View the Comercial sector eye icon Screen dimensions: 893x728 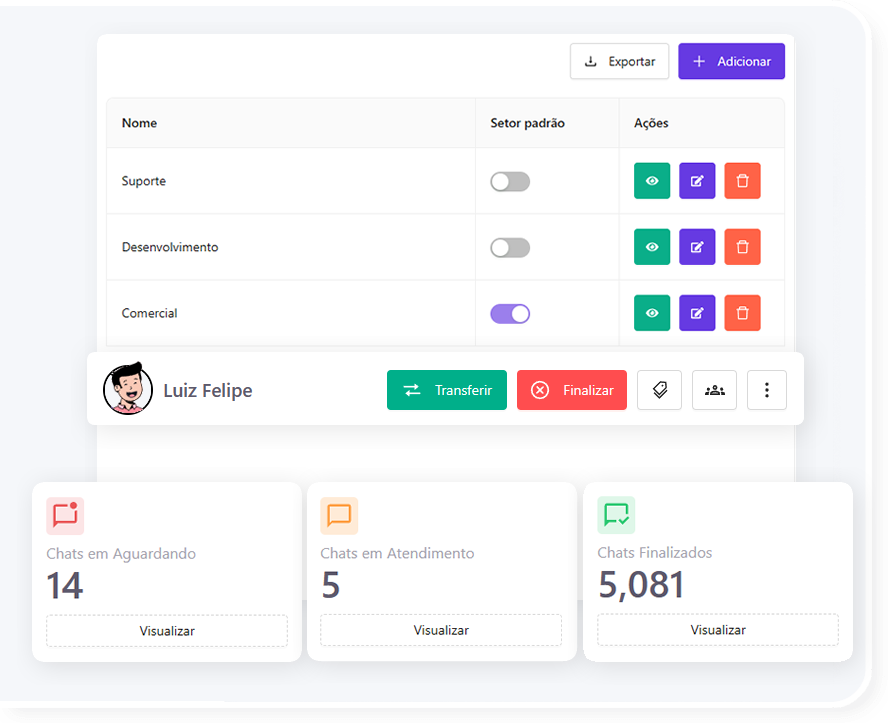click(x=652, y=313)
